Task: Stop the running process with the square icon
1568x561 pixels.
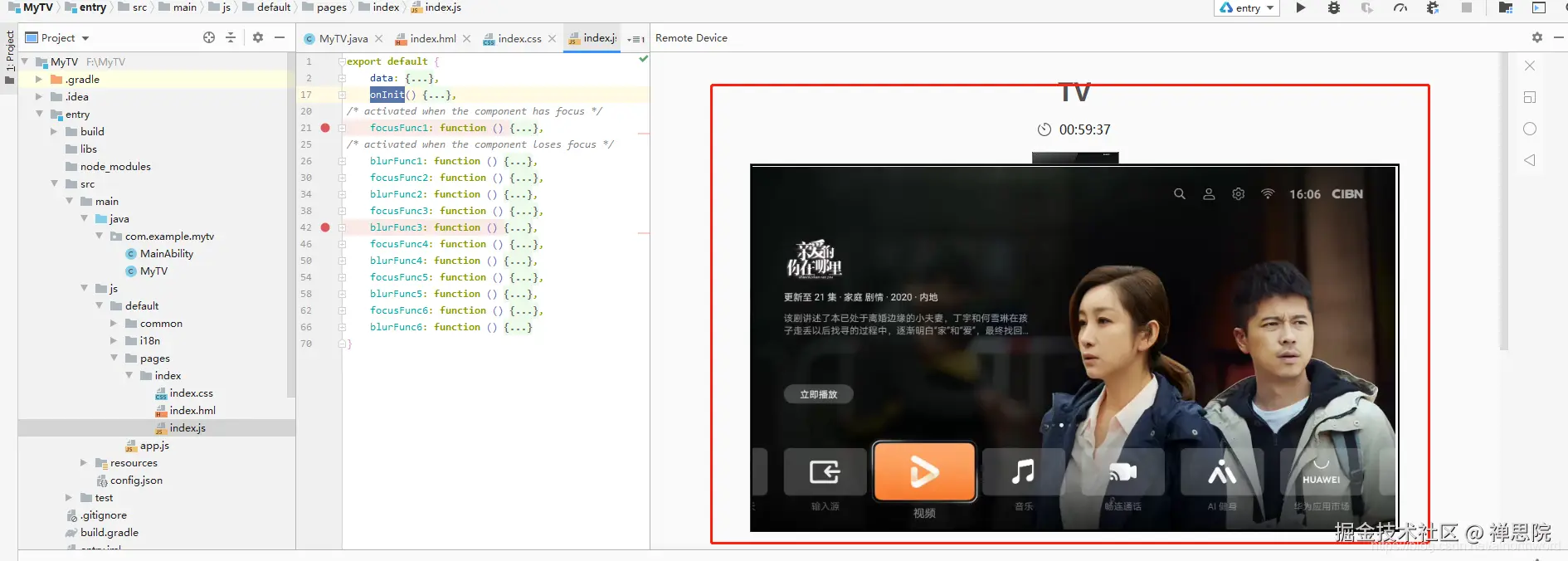Action: tap(1467, 7)
